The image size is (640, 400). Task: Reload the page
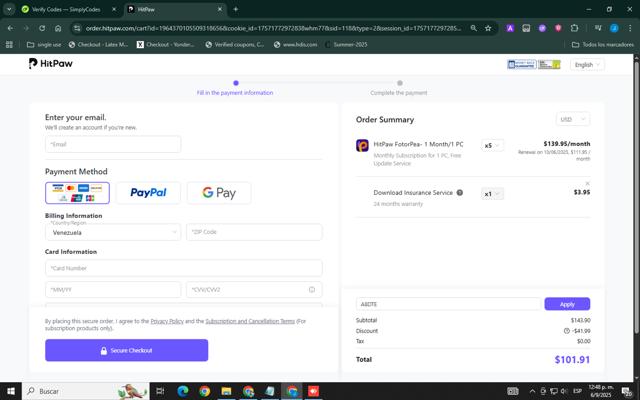coord(42,28)
